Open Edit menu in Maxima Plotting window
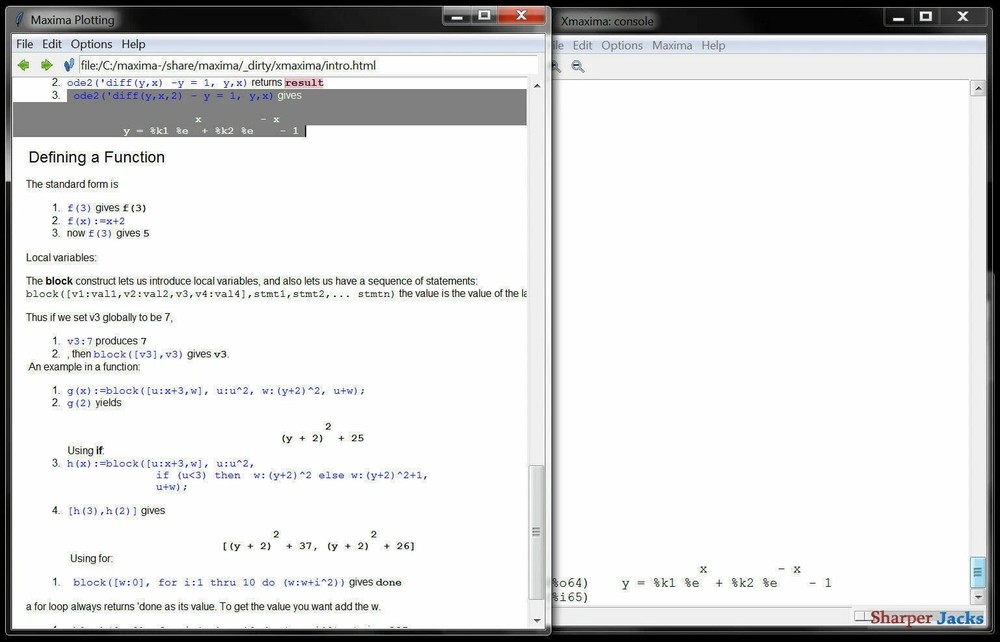The image size is (1000, 642). pyautogui.click(x=52, y=44)
